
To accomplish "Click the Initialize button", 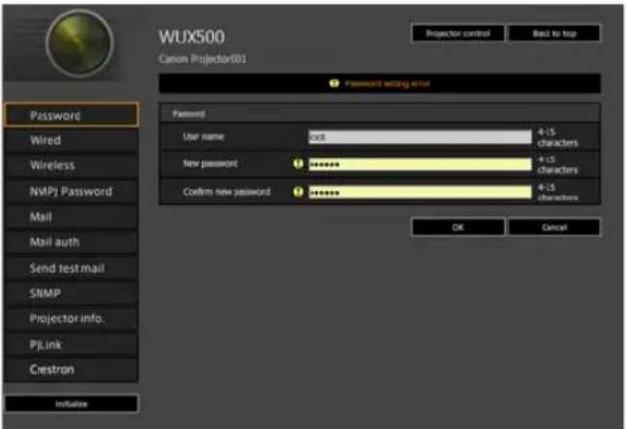I will point(71,404).
